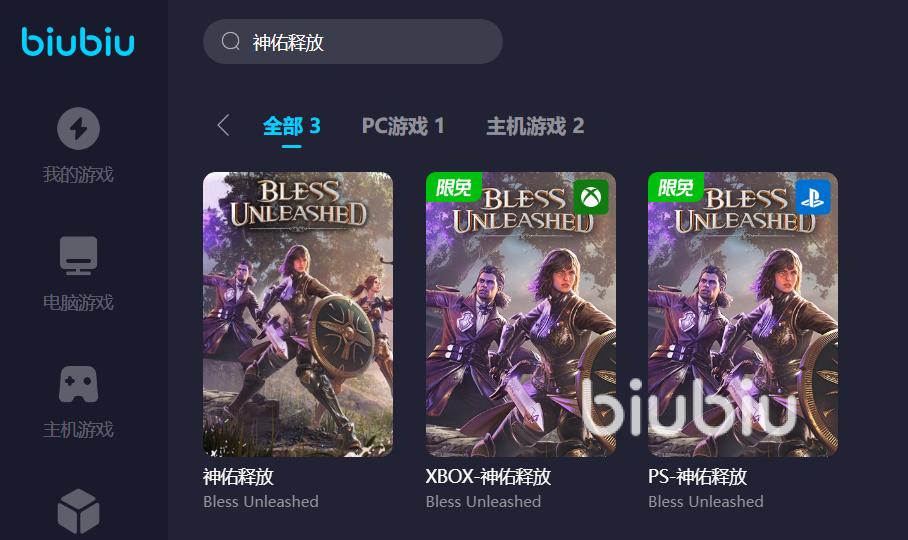Switch to the 主机游戏 2 tab
The image size is (908, 540).
pyautogui.click(x=535, y=126)
